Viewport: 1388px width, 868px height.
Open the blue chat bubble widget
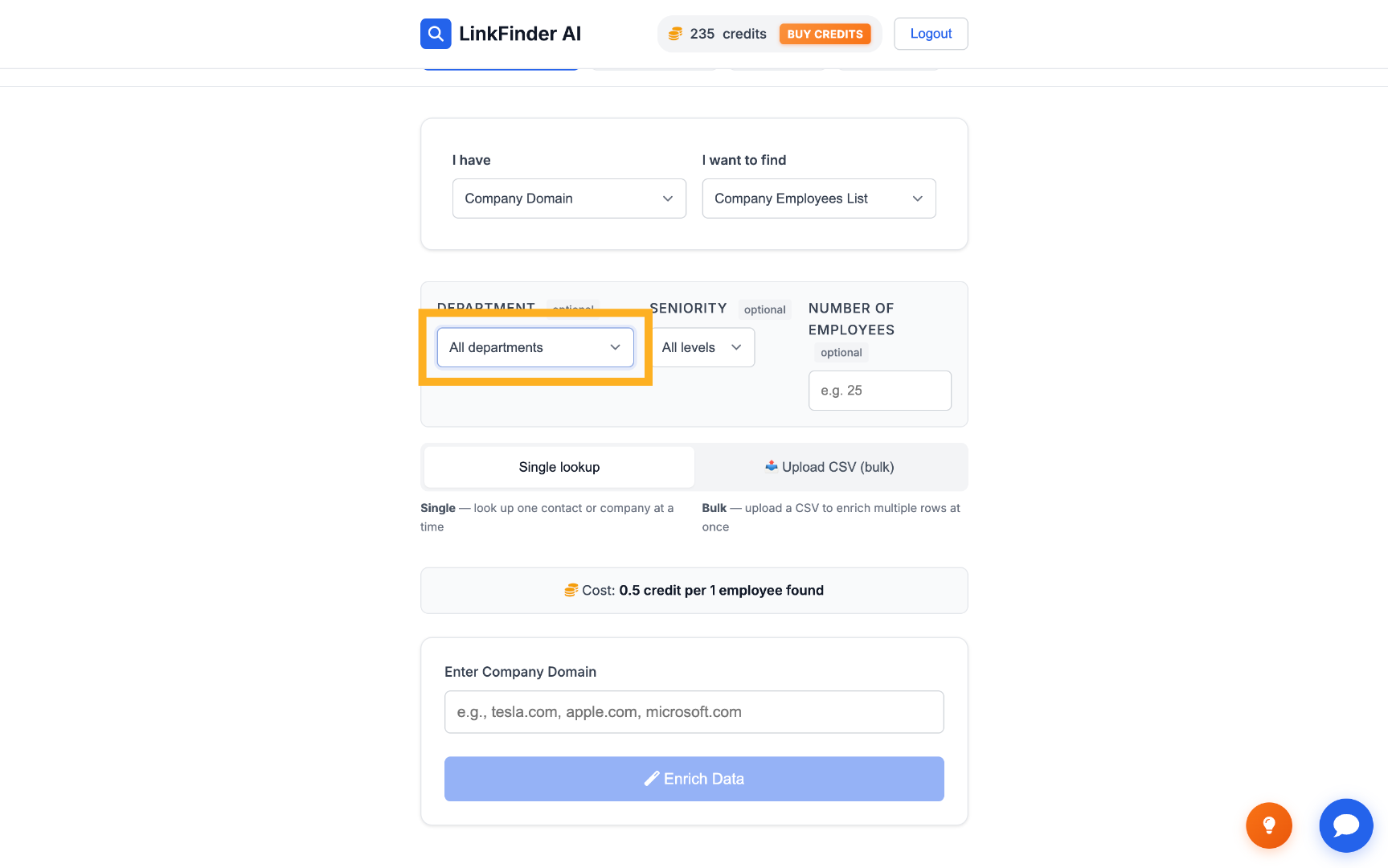(1346, 825)
